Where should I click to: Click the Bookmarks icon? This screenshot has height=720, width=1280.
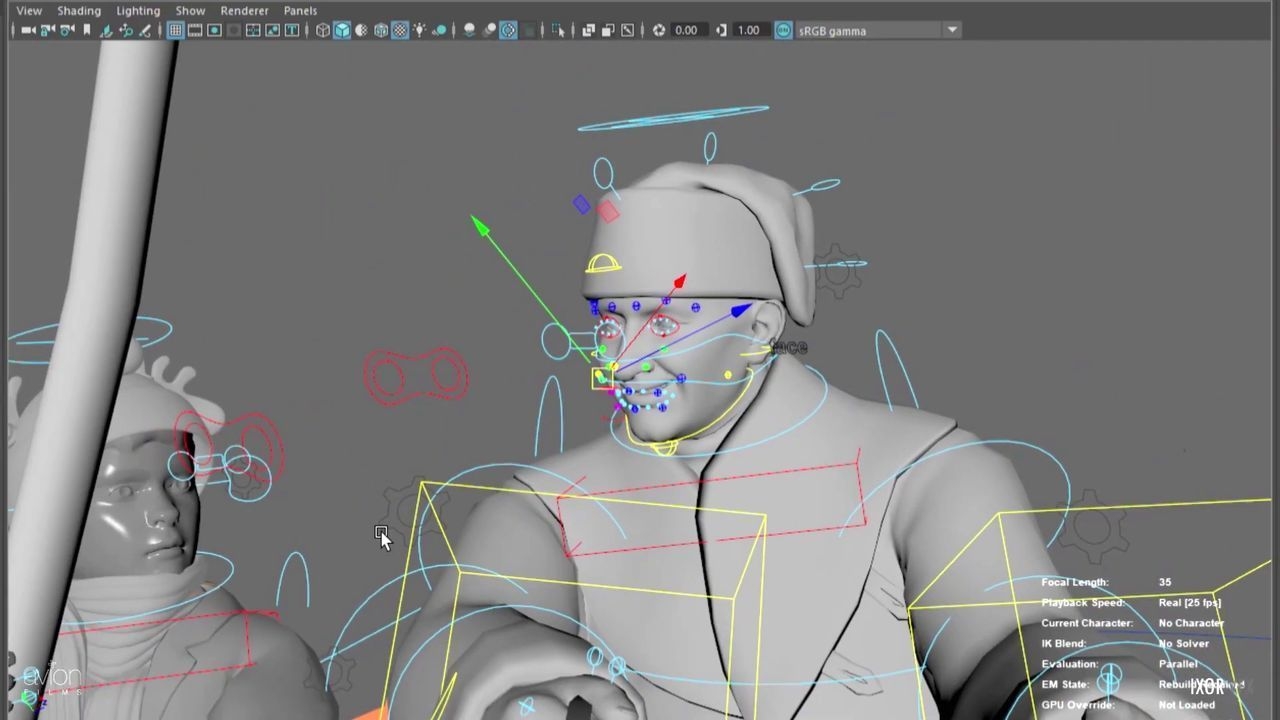point(87,30)
